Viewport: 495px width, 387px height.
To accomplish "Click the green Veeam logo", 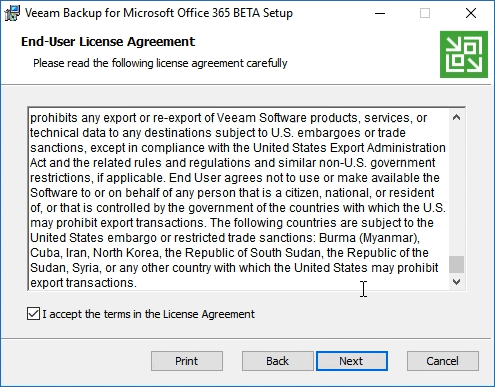I will point(464,54).
